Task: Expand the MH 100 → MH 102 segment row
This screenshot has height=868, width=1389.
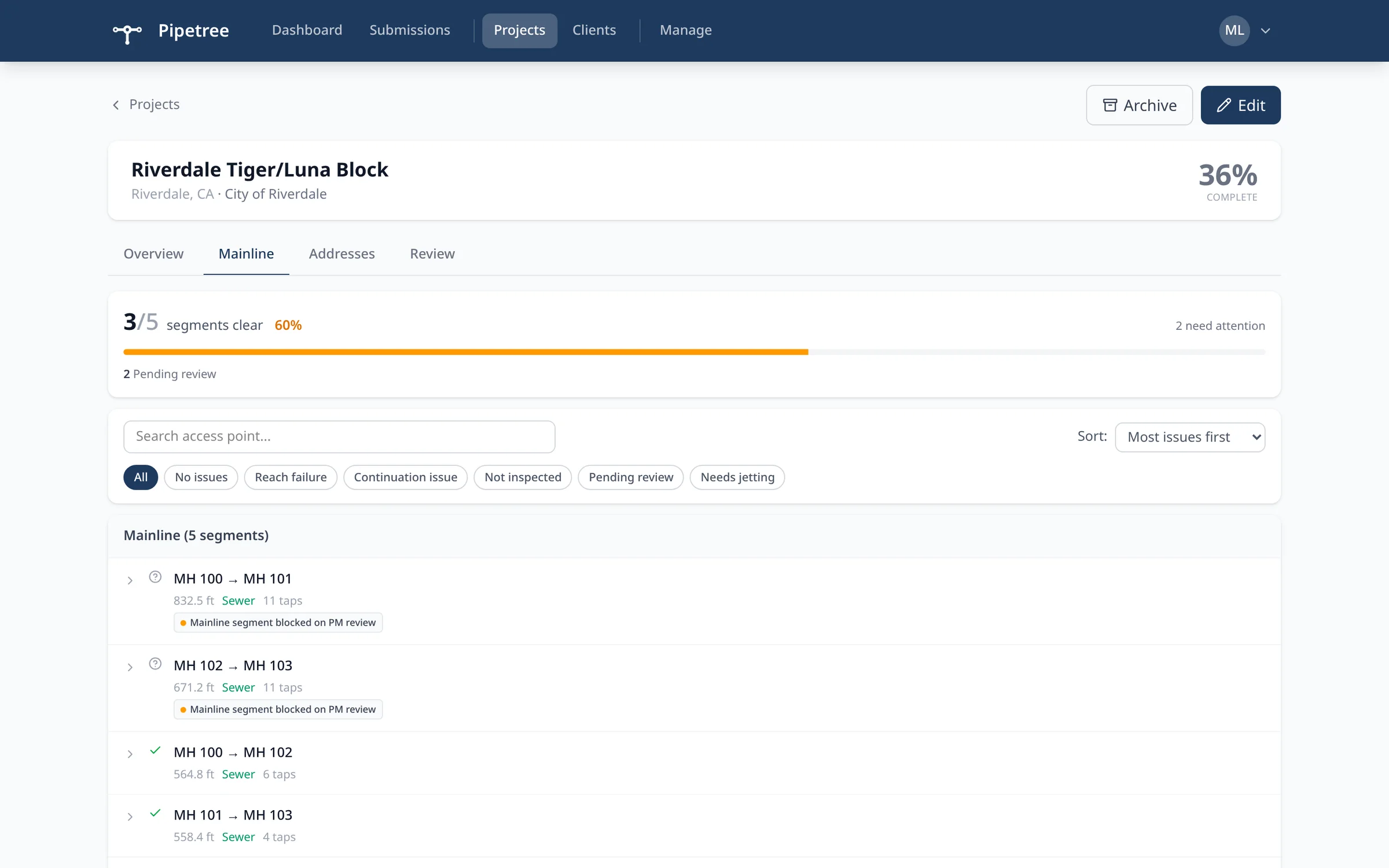Action: point(130,754)
